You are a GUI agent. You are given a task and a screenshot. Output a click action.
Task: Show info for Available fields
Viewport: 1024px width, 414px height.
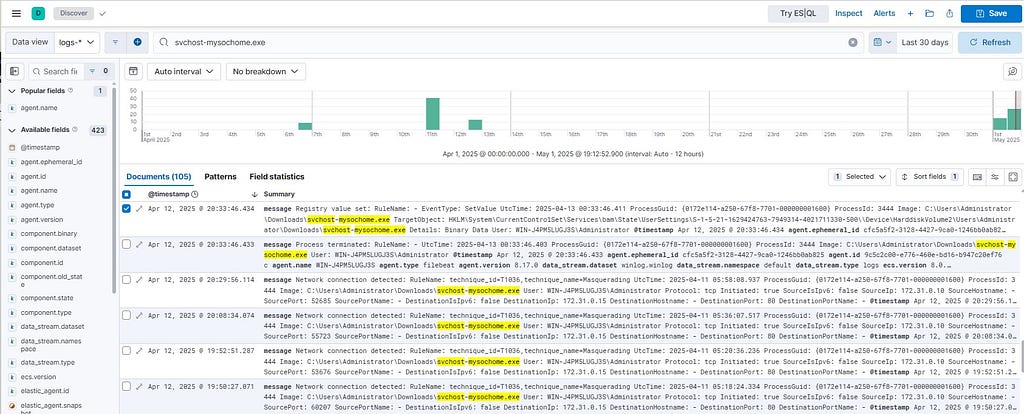74,130
